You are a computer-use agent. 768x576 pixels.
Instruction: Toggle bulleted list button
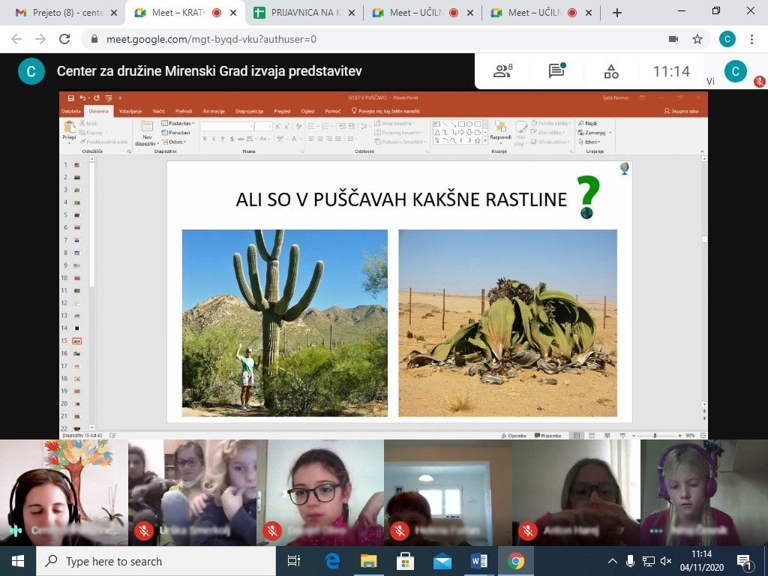[312, 126]
